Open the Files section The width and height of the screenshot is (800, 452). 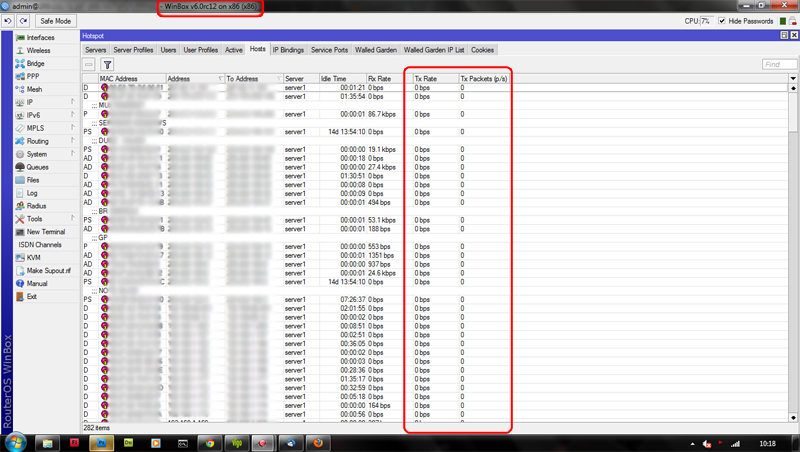coord(33,180)
